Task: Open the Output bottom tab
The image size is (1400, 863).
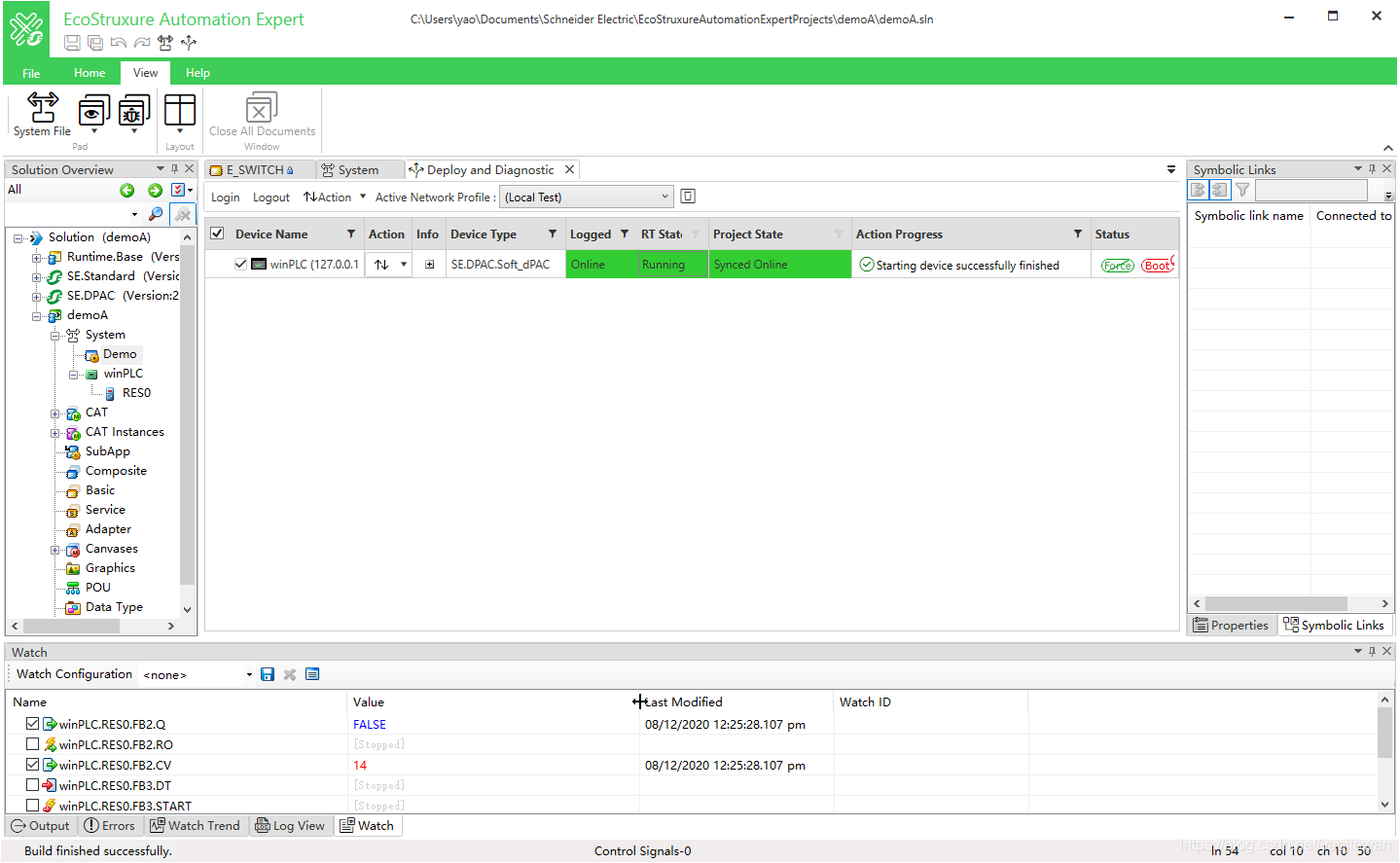Action: tap(41, 825)
